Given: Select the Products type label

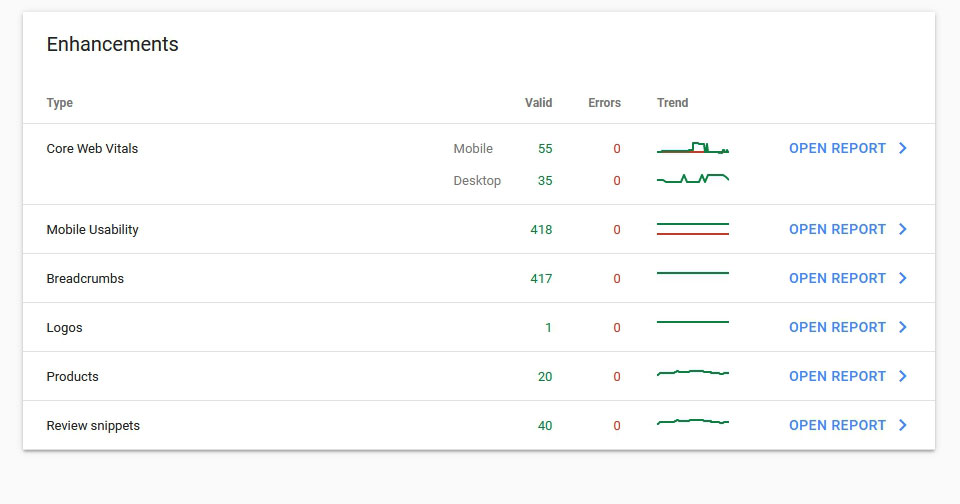Looking at the screenshot, I should point(72,377).
